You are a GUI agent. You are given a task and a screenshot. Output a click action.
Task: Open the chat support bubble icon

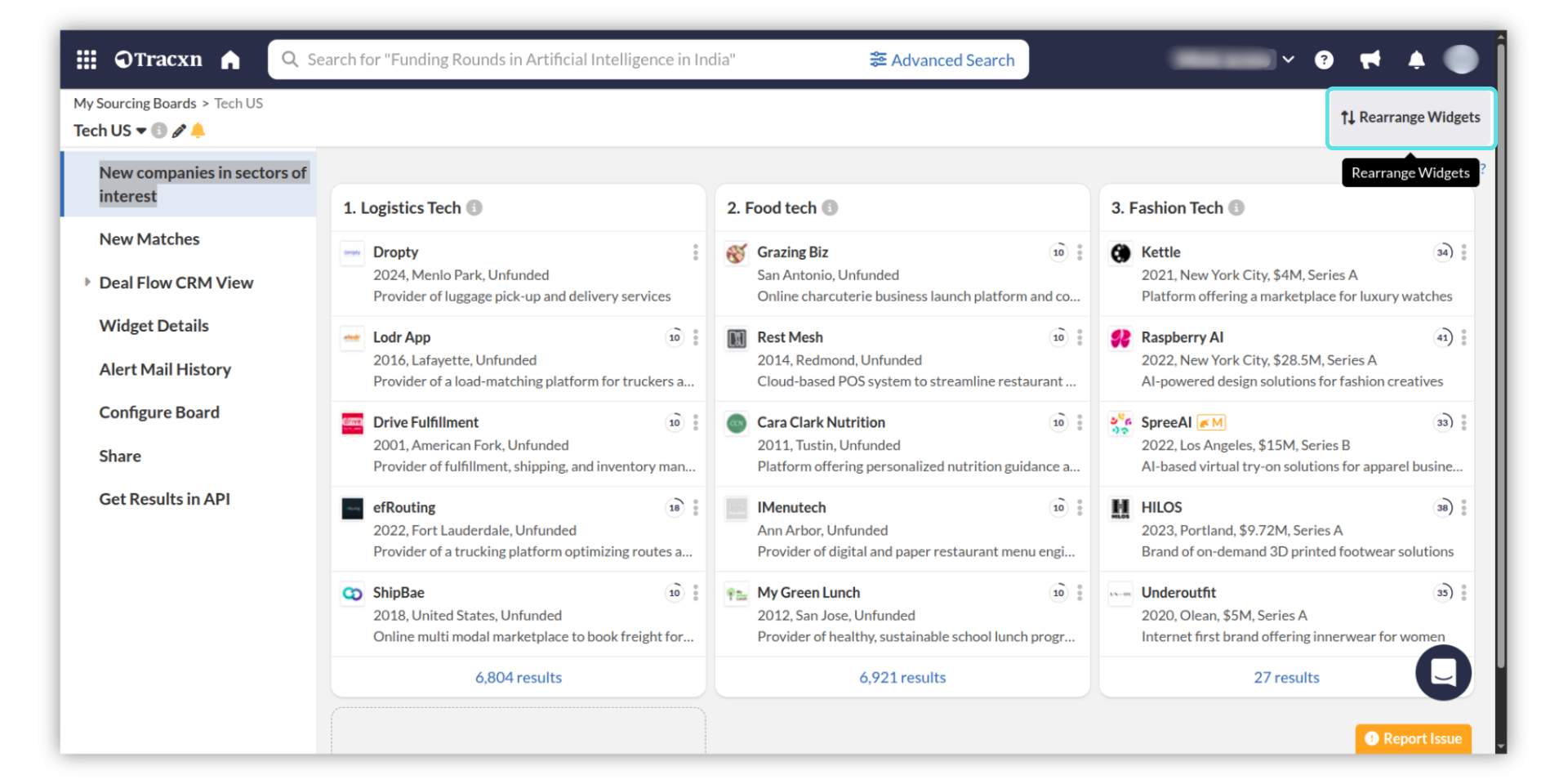(1443, 672)
